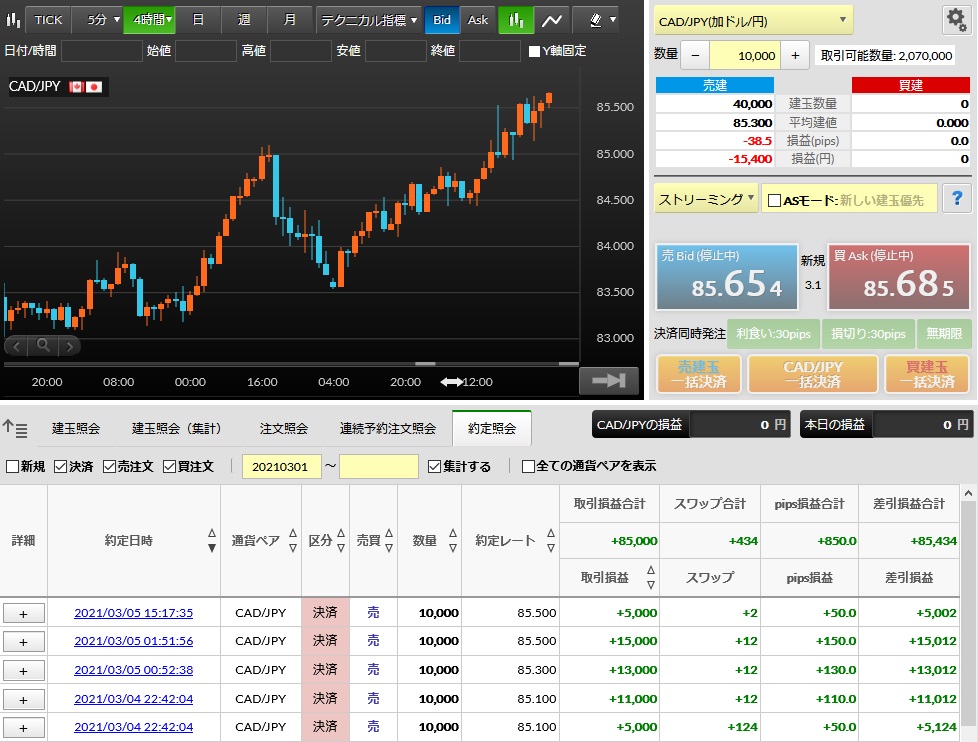This screenshot has width=978, height=742.
Task: Sort by 売買 column arrows
Action: tap(389, 541)
